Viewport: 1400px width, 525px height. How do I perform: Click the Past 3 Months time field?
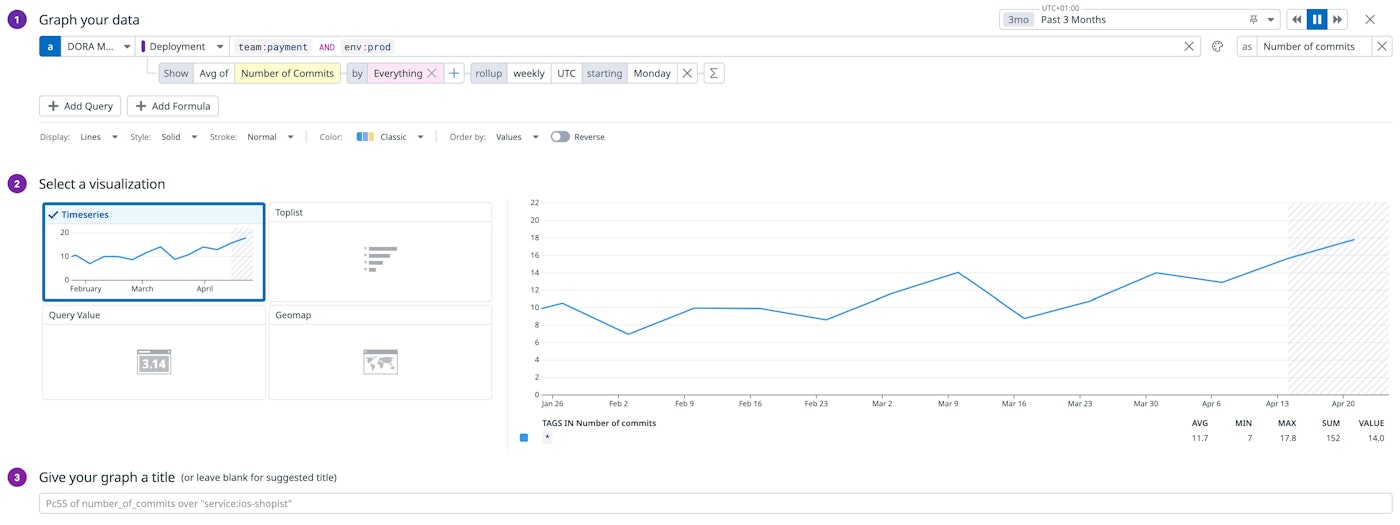(1140, 20)
